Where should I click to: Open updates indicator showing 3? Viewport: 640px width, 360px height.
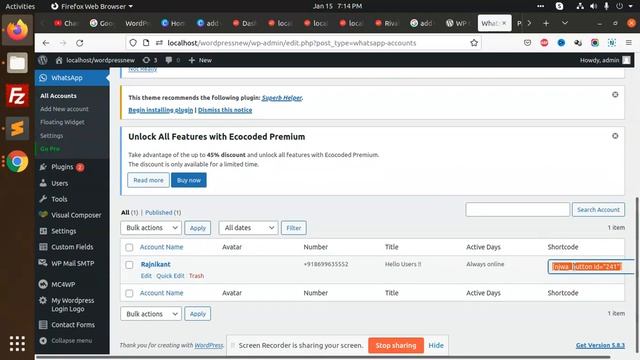pos(150,60)
